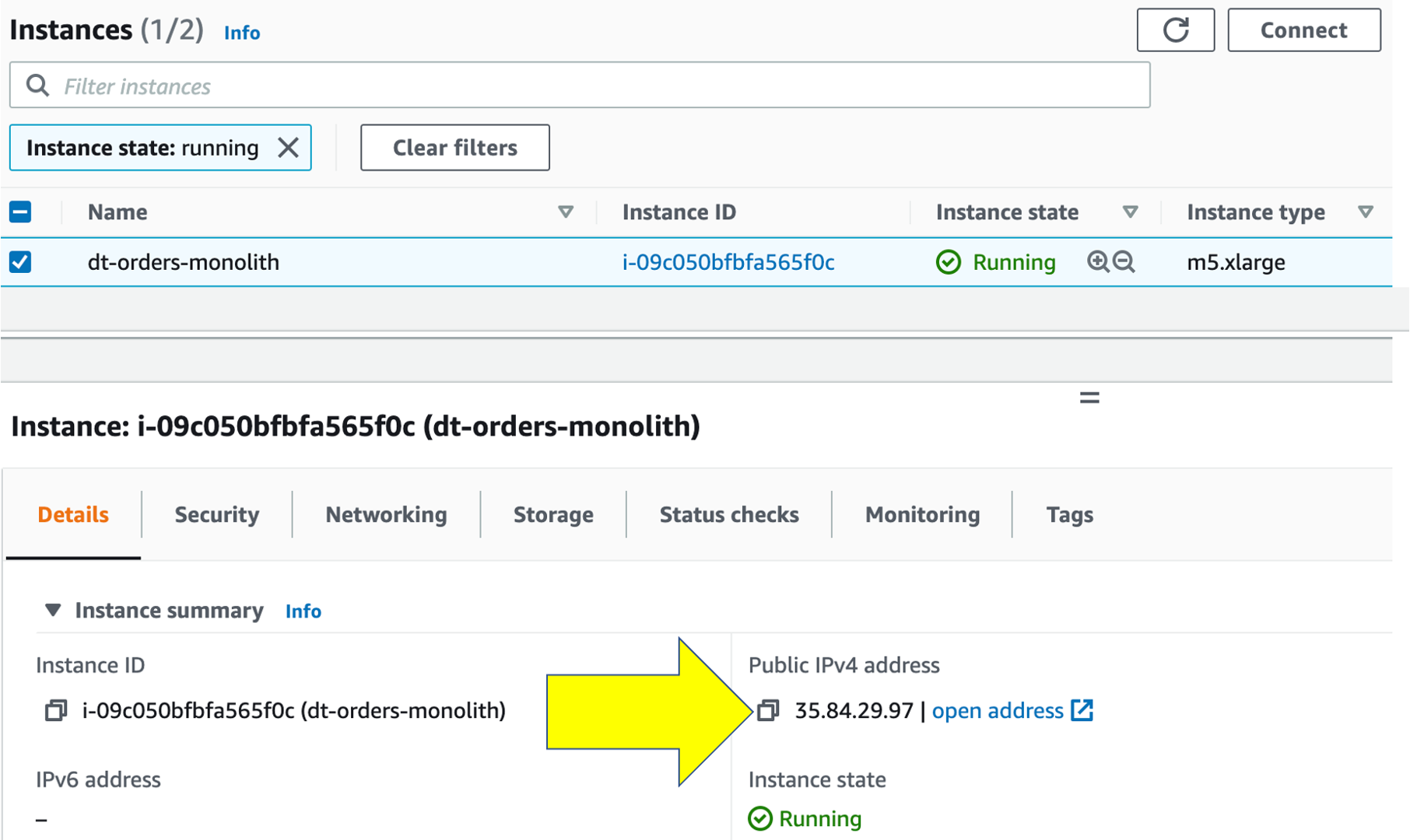The width and height of the screenshot is (1410, 840).
Task: Uncheck the dt-orders-monolith row checkbox
Action: [x=20, y=262]
